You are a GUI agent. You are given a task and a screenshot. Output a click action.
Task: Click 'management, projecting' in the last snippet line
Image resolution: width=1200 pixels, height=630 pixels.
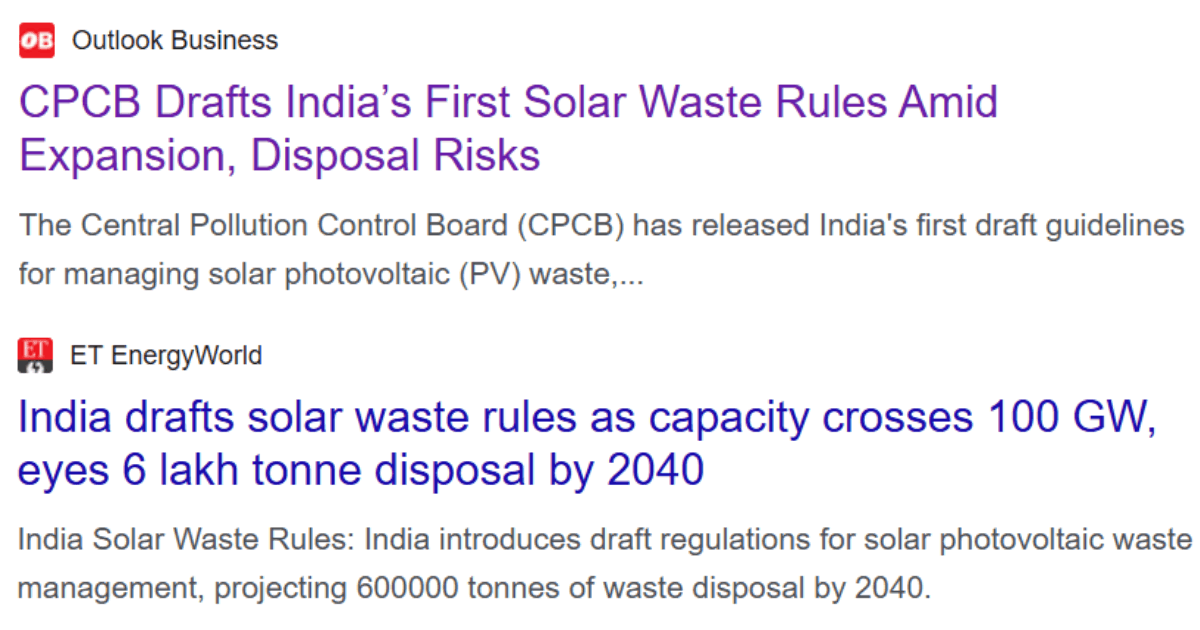tap(182, 588)
